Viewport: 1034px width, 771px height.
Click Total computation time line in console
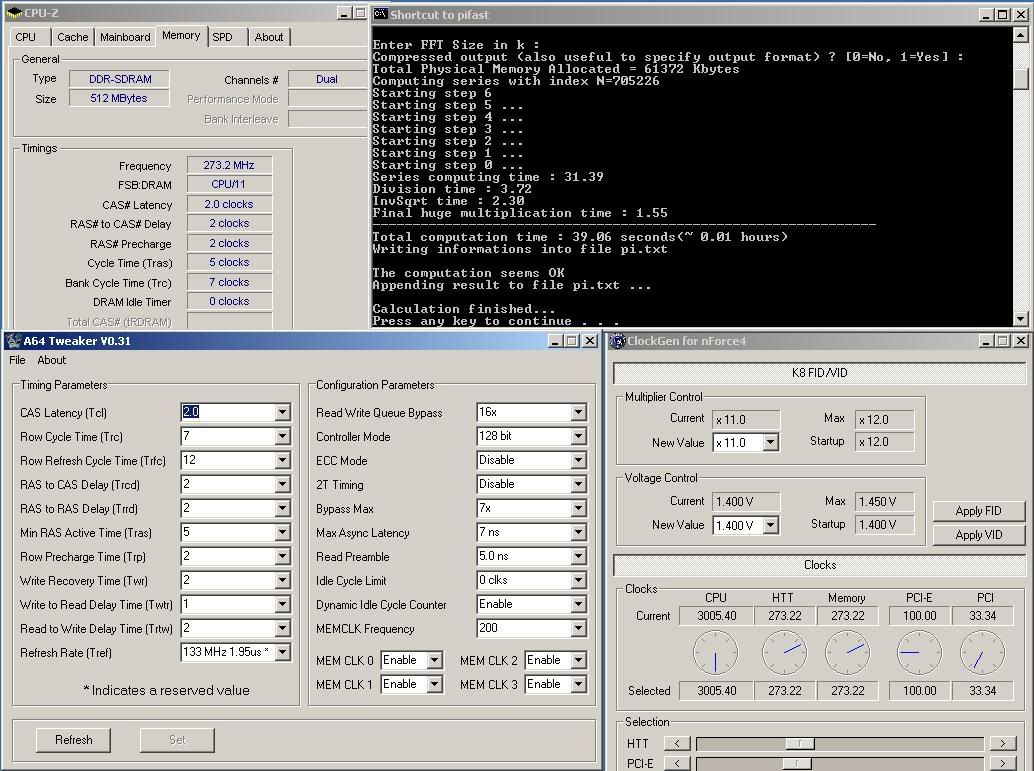pos(580,237)
